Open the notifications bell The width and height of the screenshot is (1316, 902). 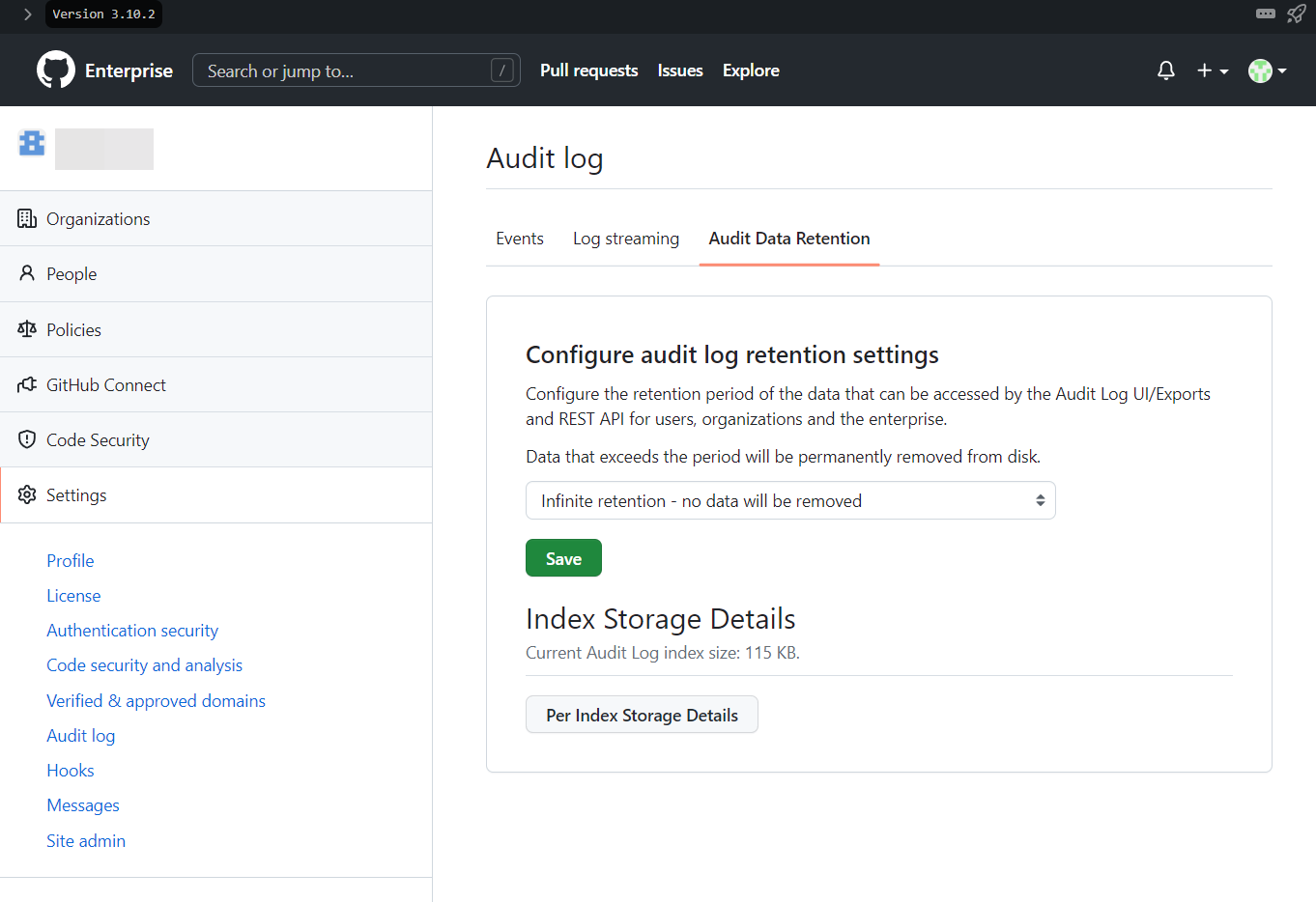click(x=1166, y=70)
